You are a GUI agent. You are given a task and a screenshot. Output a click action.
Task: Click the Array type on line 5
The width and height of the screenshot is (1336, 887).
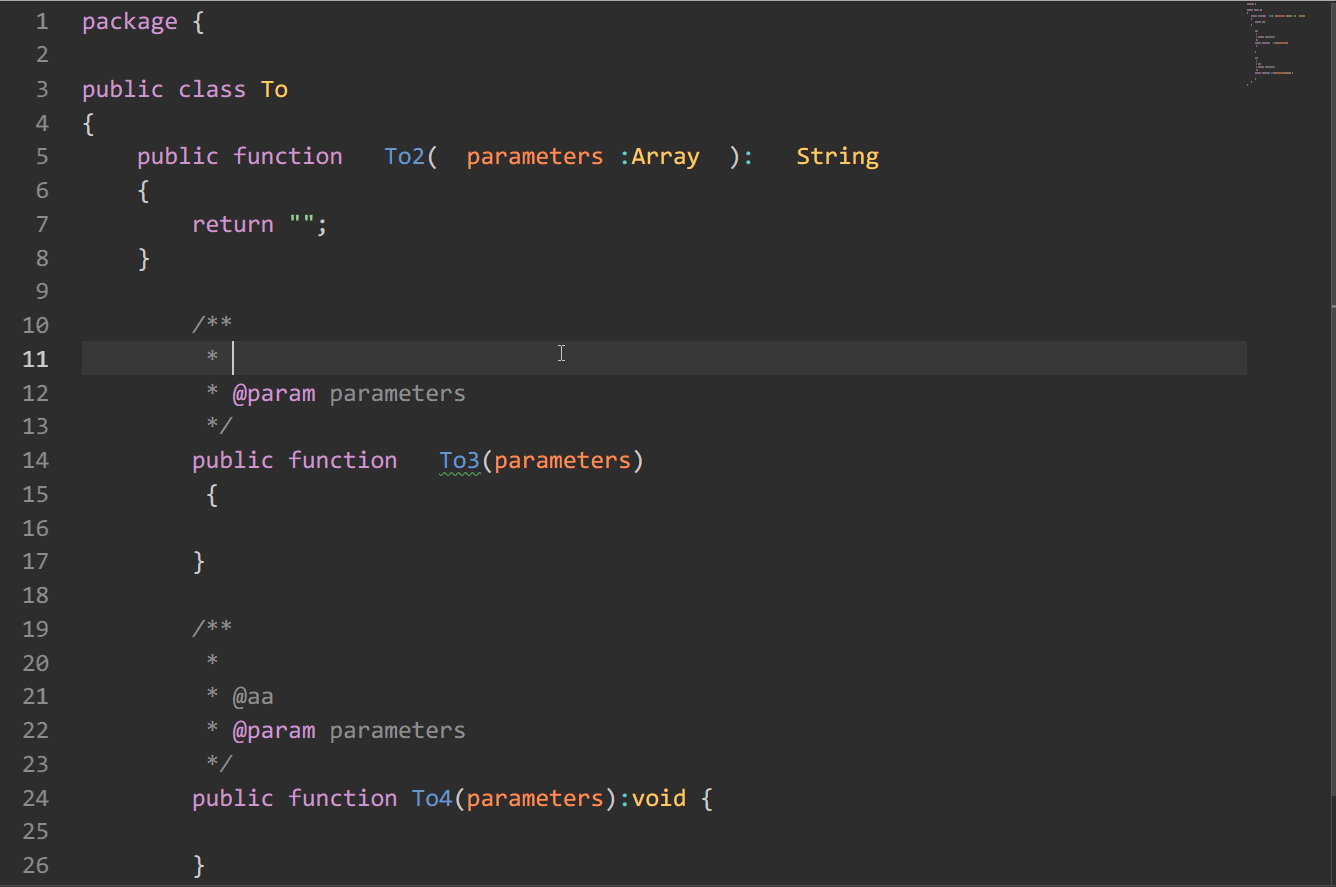pos(665,157)
